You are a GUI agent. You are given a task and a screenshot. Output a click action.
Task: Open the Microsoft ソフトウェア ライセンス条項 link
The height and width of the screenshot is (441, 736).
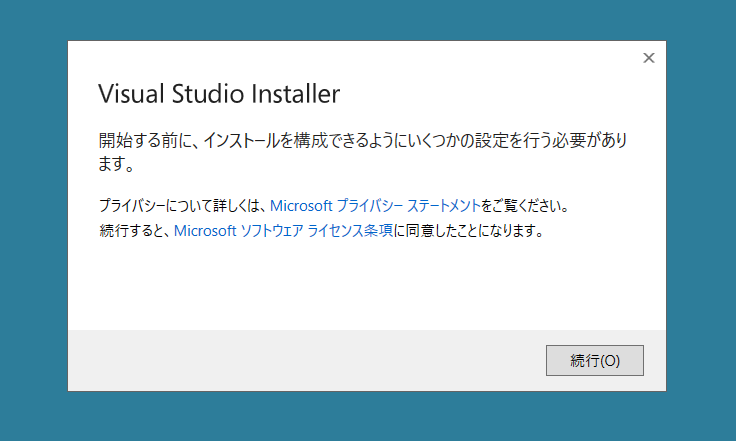284,230
